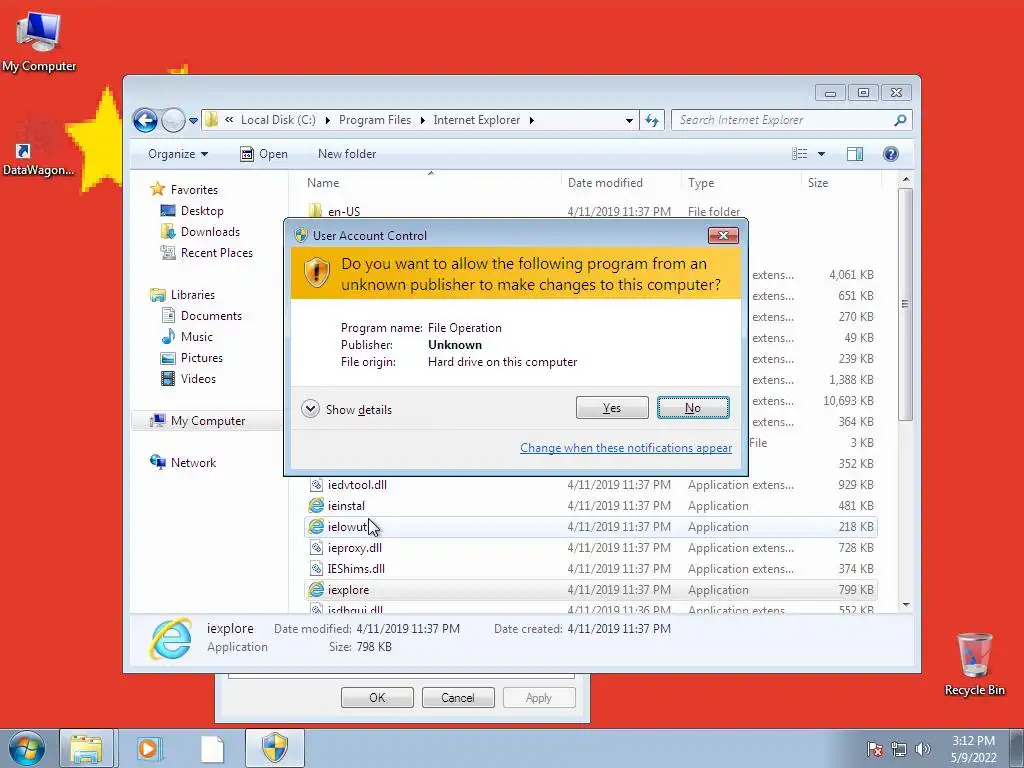Open Explorer help icon

[x=890, y=154]
